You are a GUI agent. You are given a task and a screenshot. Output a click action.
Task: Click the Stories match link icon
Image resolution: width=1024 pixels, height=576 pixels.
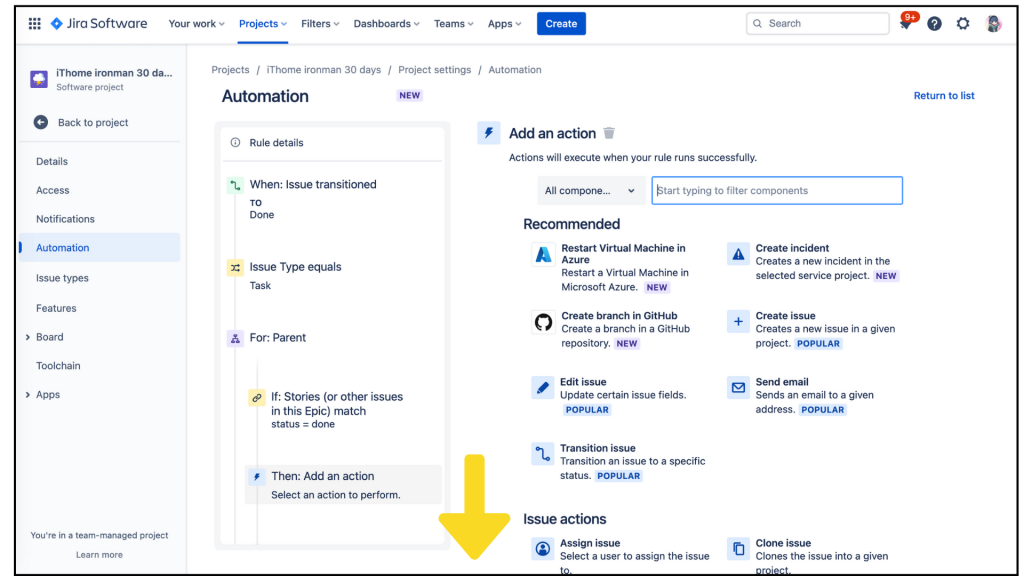[x=257, y=398]
